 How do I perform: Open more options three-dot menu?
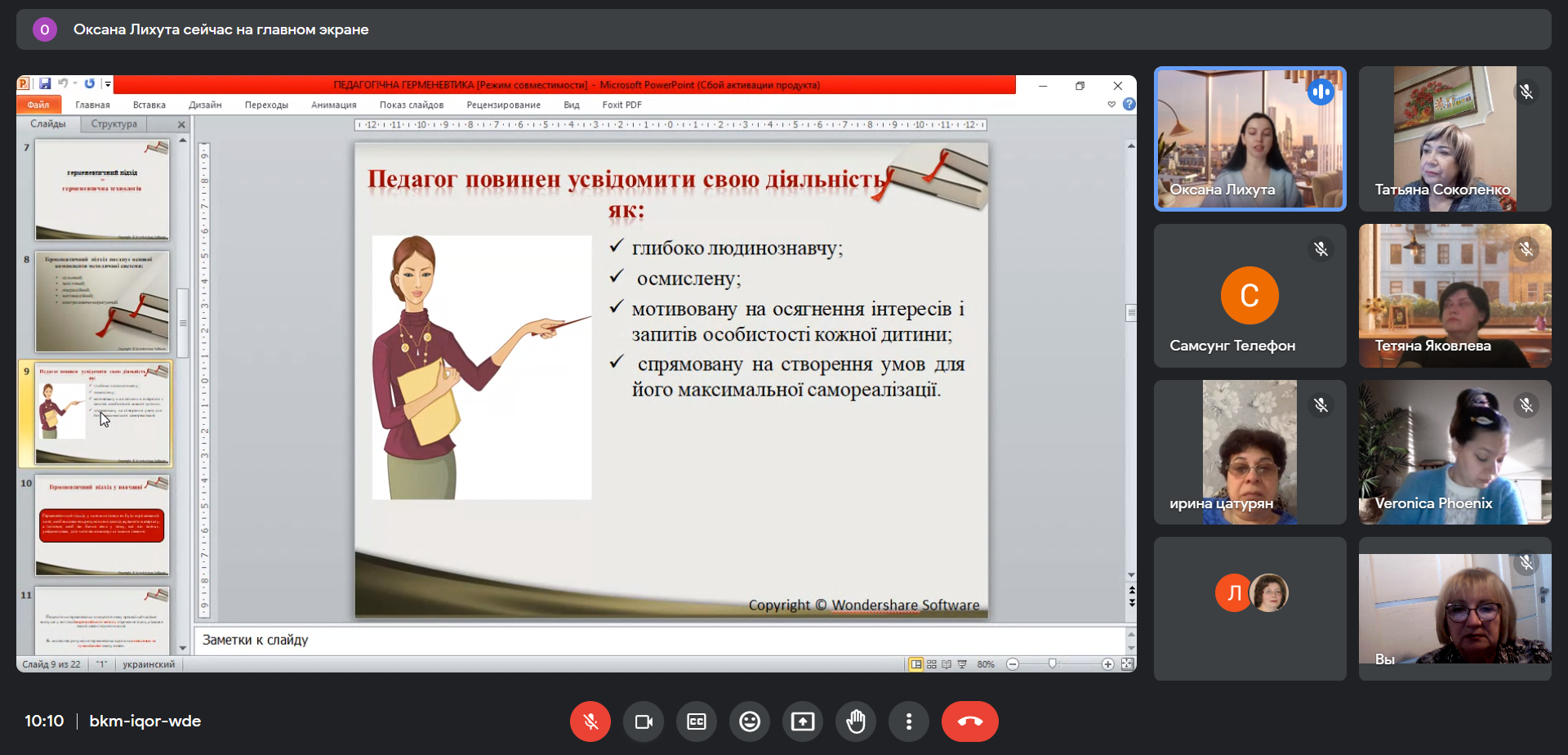pos(909,721)
